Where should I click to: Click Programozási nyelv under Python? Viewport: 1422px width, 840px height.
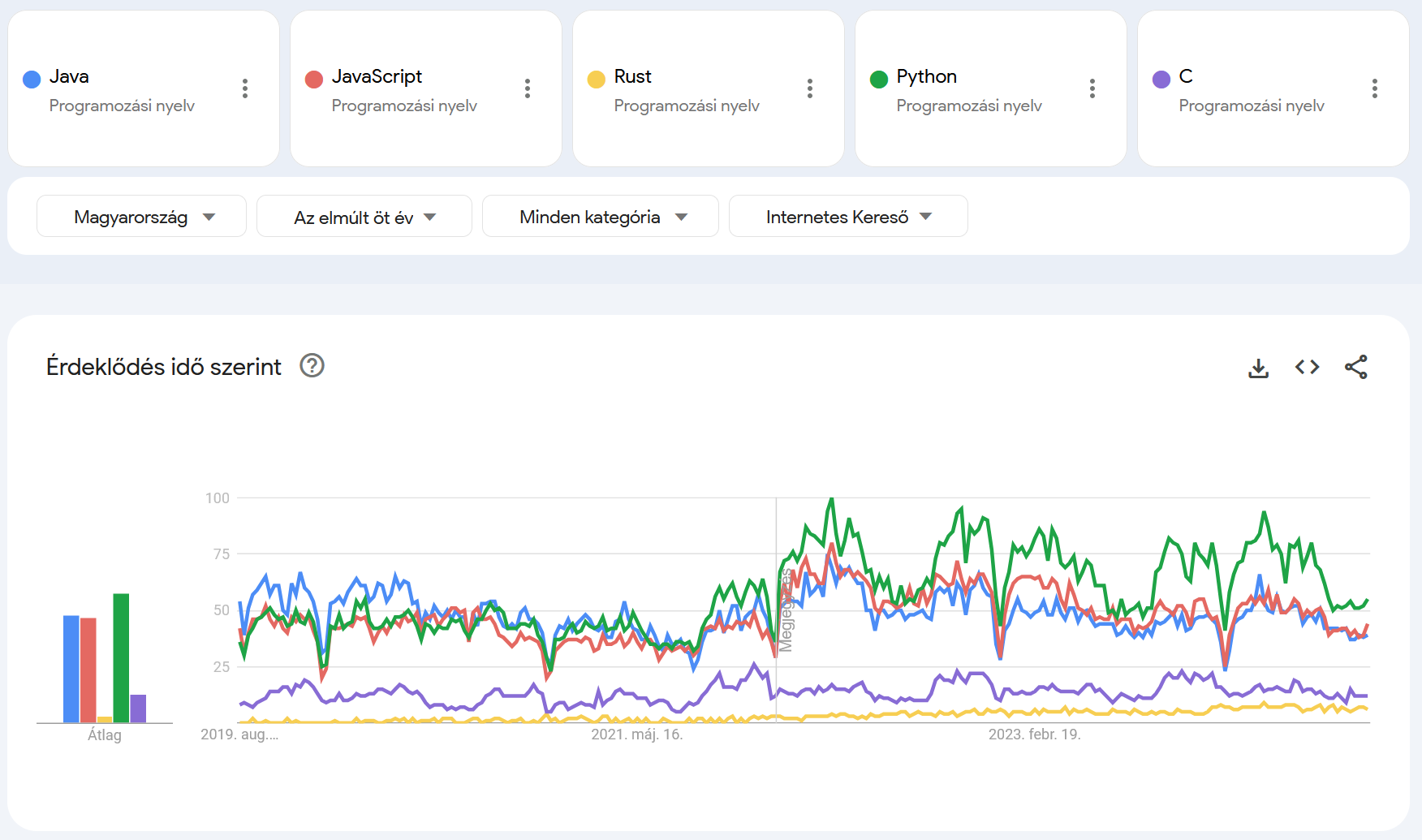coord(969,106)
